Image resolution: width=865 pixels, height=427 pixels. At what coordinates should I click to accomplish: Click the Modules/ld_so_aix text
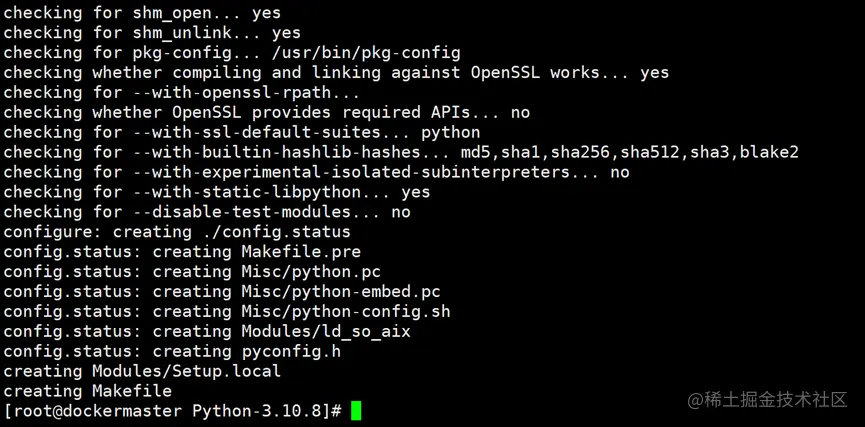tap(326, 332)
